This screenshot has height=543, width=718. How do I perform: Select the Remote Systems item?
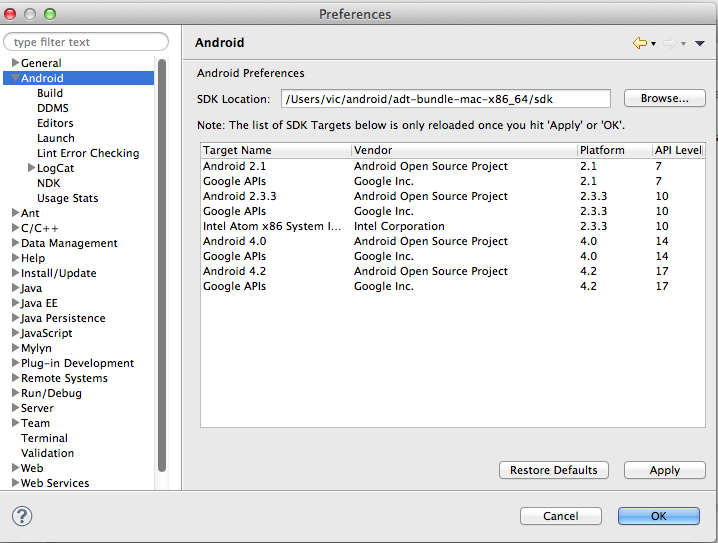coord(64,378)
